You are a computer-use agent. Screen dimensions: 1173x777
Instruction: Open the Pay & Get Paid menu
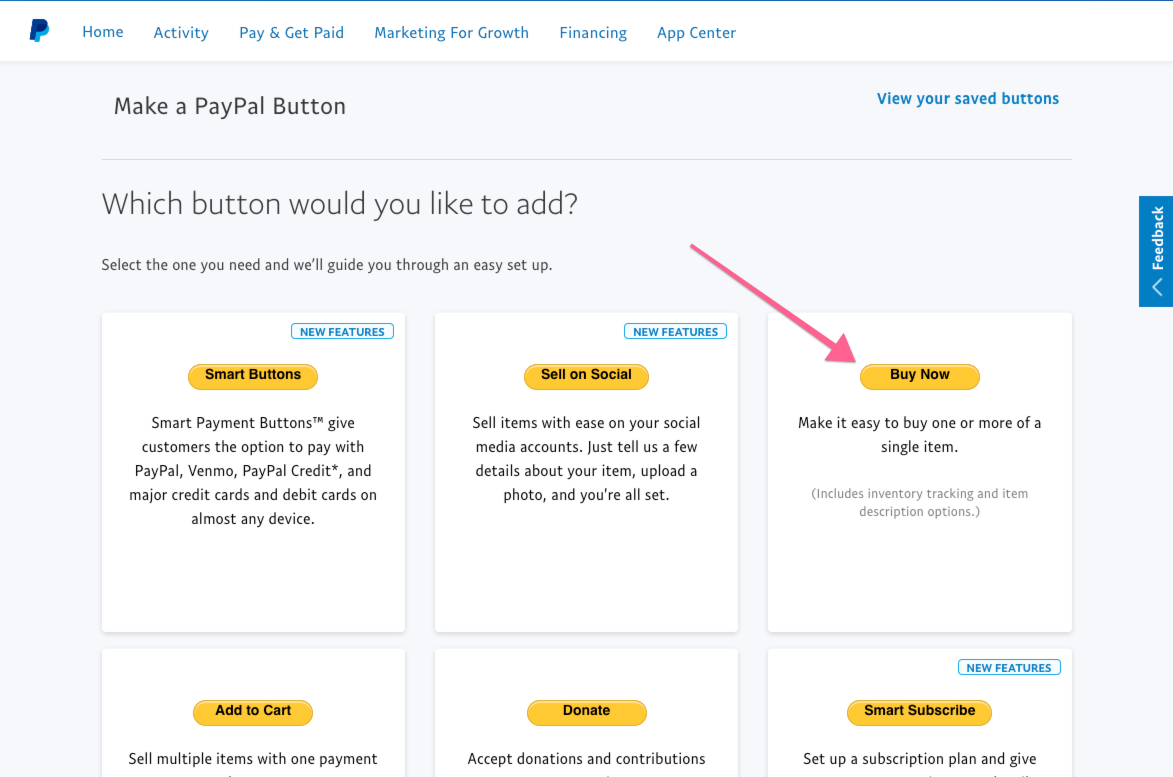[291, 33]
